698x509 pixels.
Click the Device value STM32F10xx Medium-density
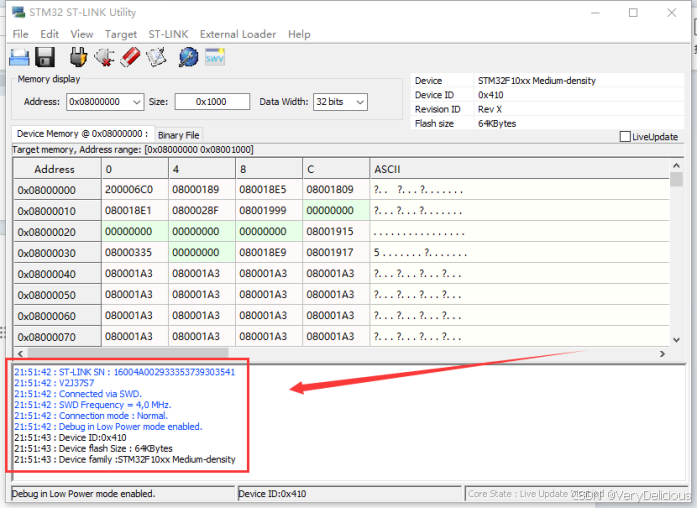click(536, 81)
